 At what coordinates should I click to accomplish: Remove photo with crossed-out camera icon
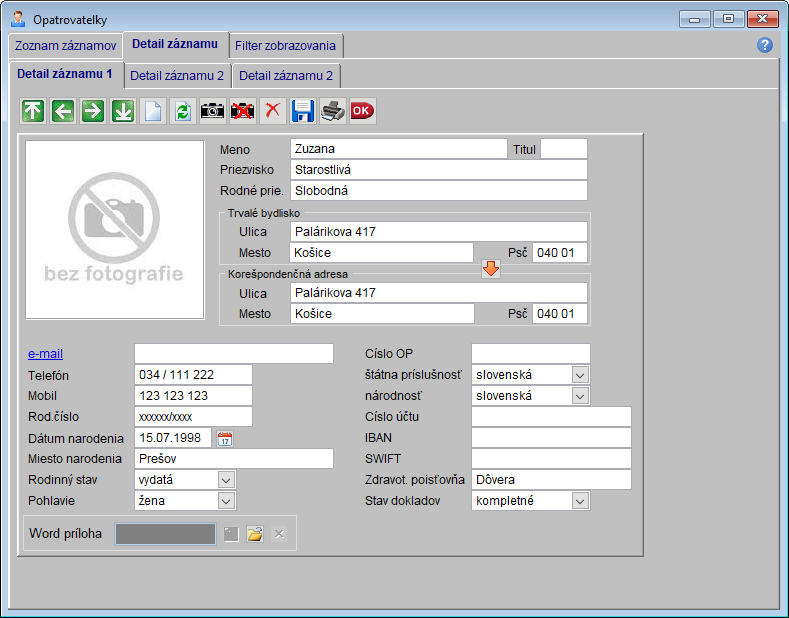(243, 111)
